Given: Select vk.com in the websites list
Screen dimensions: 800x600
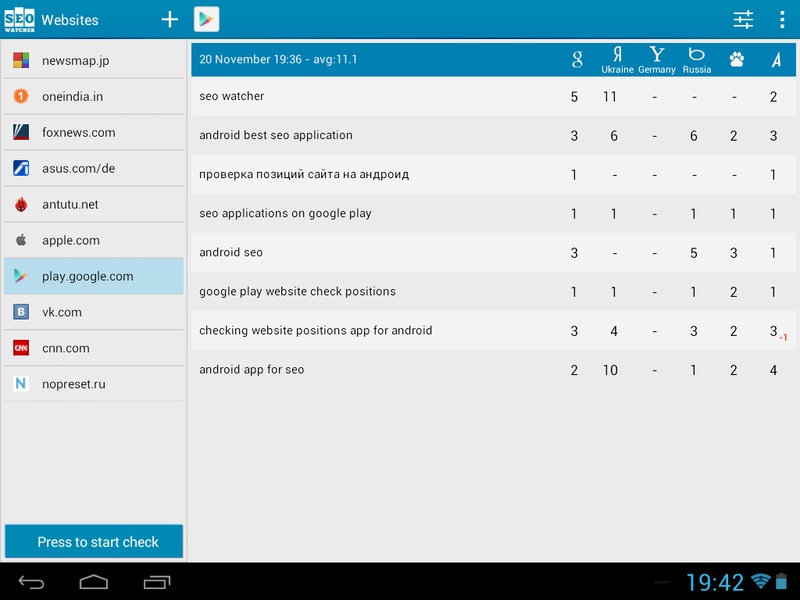Looking at the screenshot, I should [94, 312].
